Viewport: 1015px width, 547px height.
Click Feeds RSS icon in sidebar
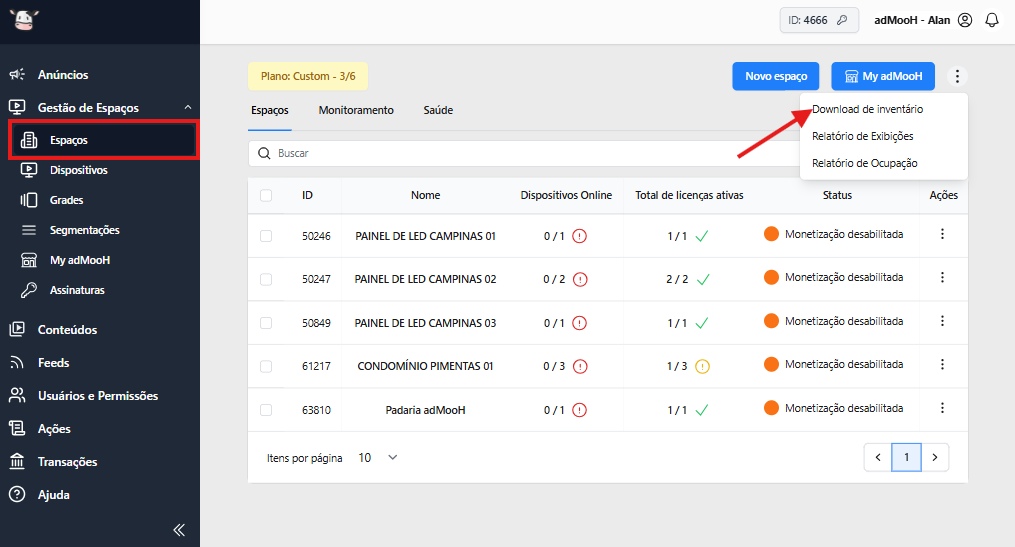click(x=17, y=363)
